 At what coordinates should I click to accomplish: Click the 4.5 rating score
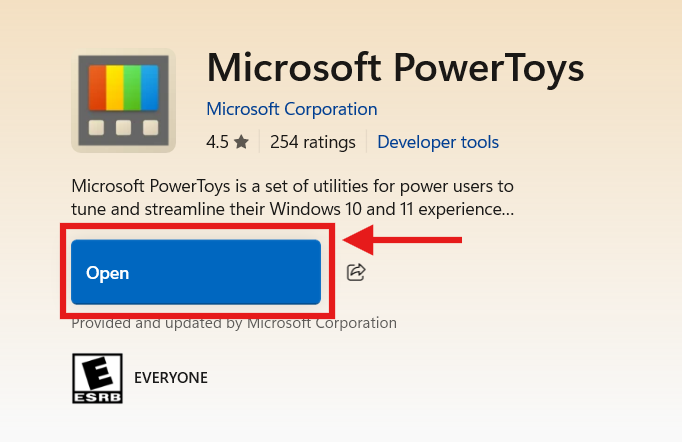[217, 142]
